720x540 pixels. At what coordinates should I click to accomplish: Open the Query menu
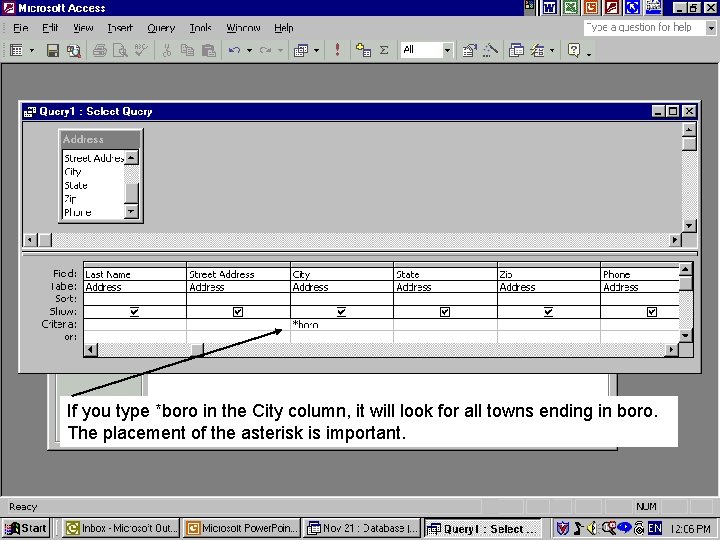(x=161, y=28)
